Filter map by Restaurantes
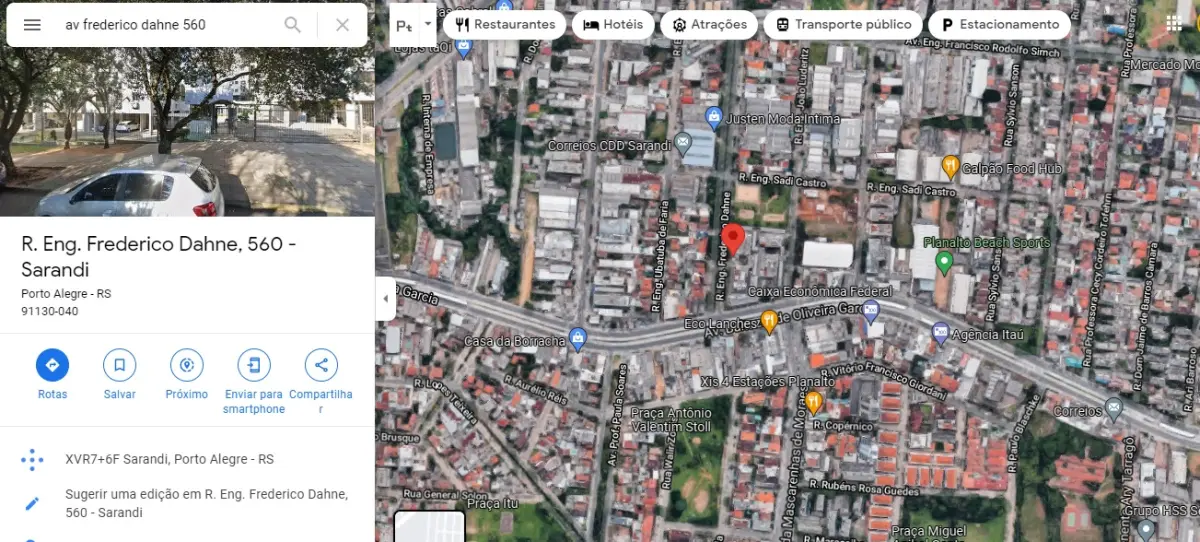This screenshot has height=542, width=1200. 505,25
